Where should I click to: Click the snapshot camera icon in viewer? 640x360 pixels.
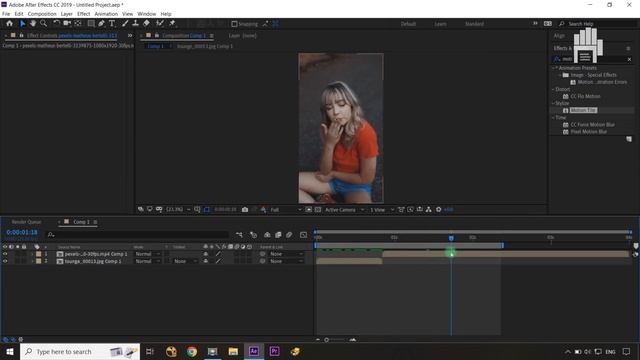pos(245,209)
